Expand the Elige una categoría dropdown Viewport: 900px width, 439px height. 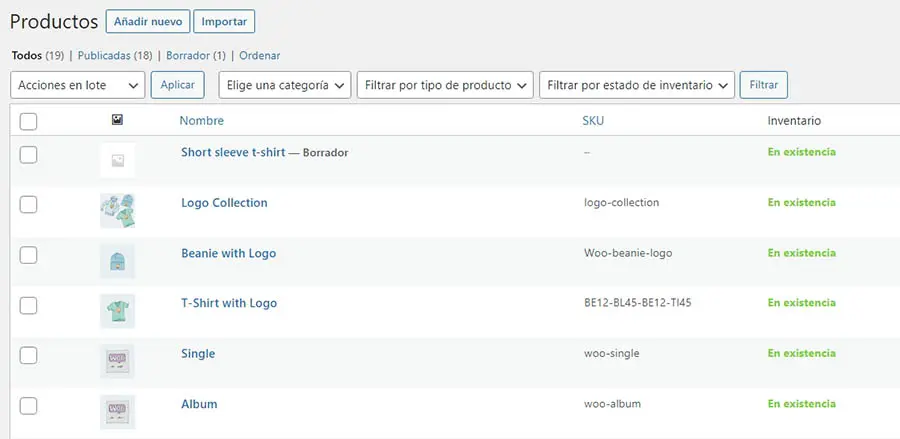click(x=284, y=85)
